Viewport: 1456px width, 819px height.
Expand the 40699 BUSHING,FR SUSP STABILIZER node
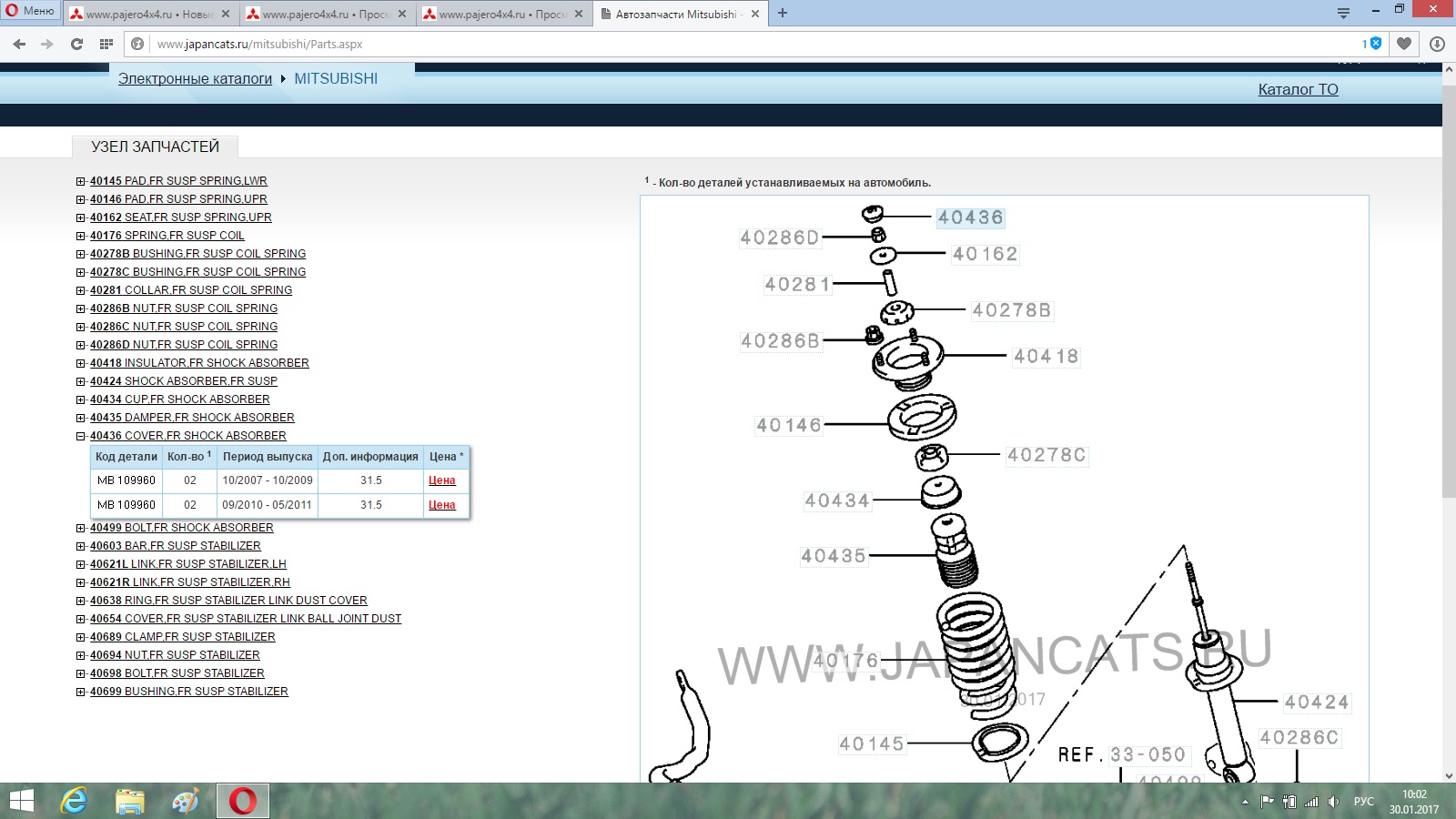(81, 692)
